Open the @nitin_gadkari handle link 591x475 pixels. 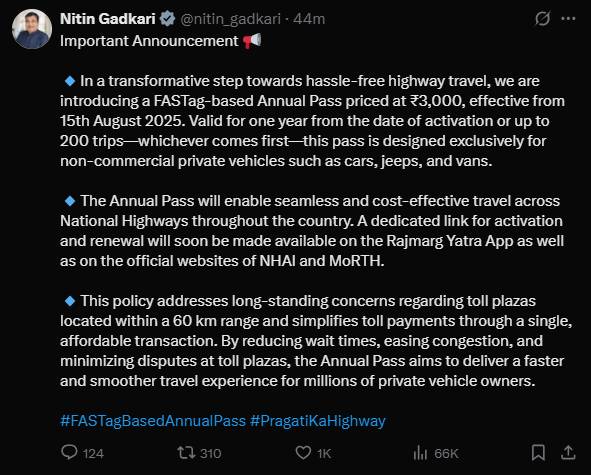pyautogui.click(x=231, y=19)
